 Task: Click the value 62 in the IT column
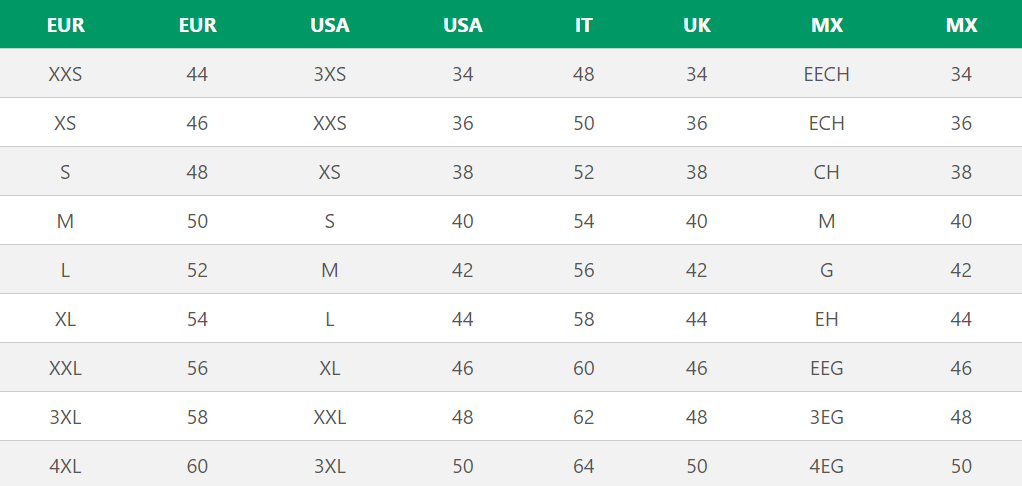point(584,417)
